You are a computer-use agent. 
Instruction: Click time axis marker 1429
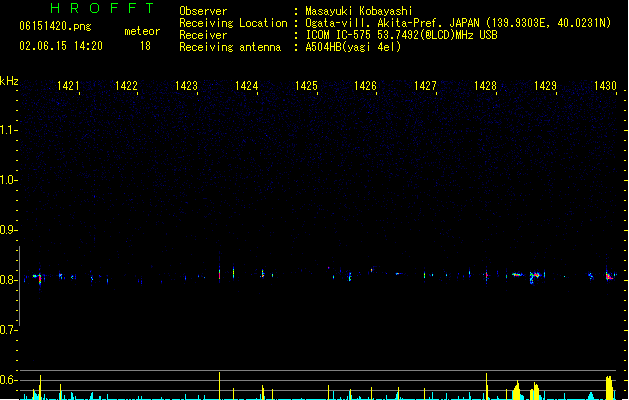coord(546,86)
